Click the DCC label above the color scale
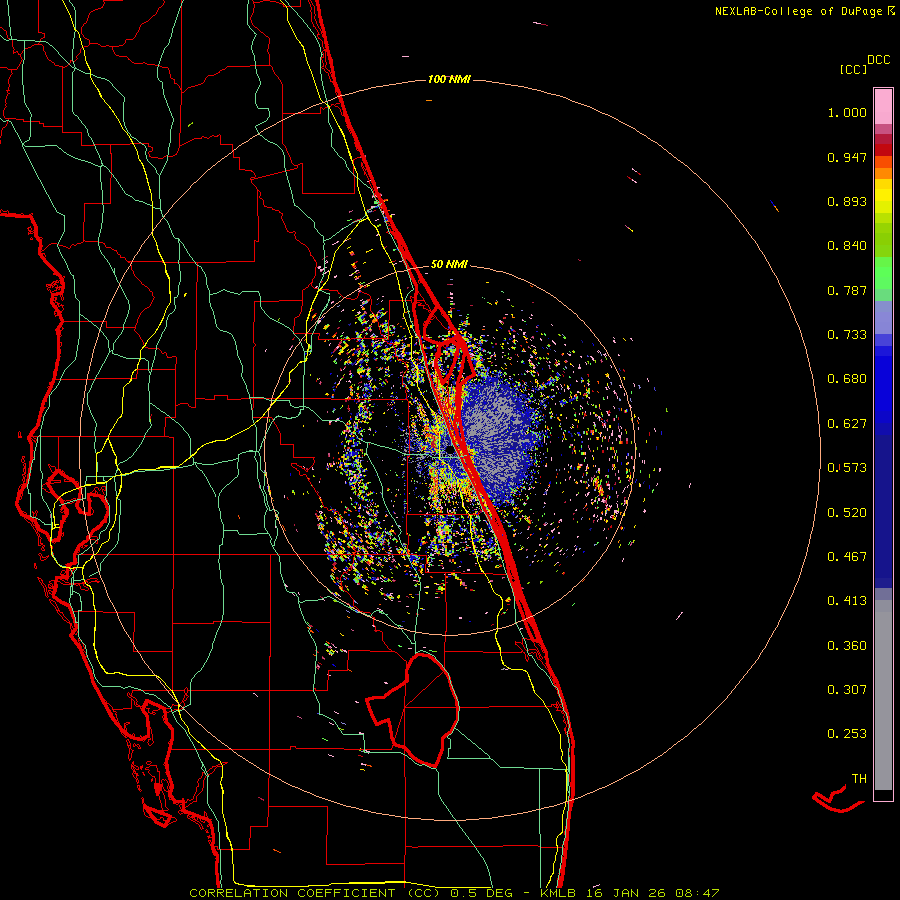The height and width of the screenshot is (900, 900). coord(878,60)
